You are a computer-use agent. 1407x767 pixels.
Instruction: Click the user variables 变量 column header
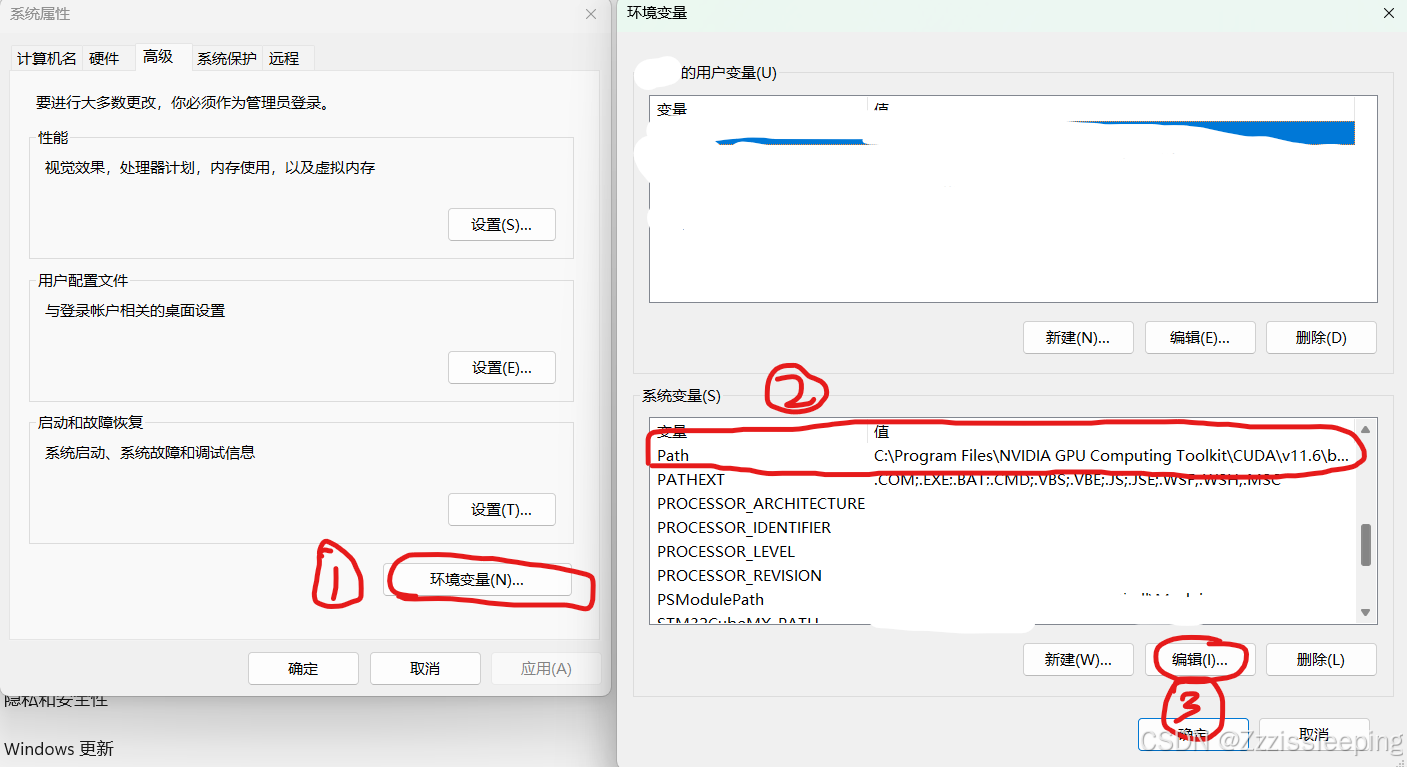tap(759, 108)
